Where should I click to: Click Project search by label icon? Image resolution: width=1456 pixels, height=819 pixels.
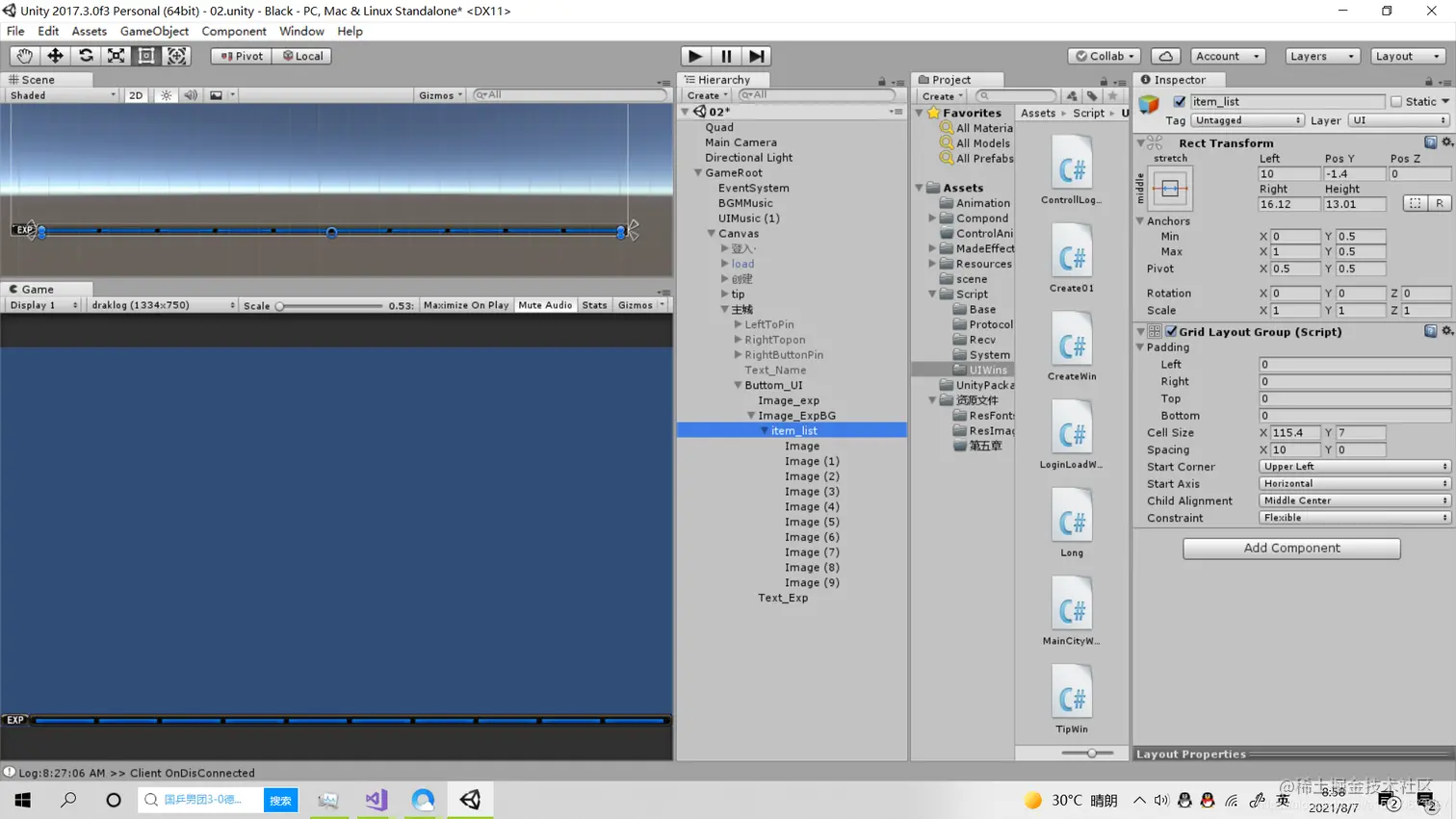[1092, 96]
